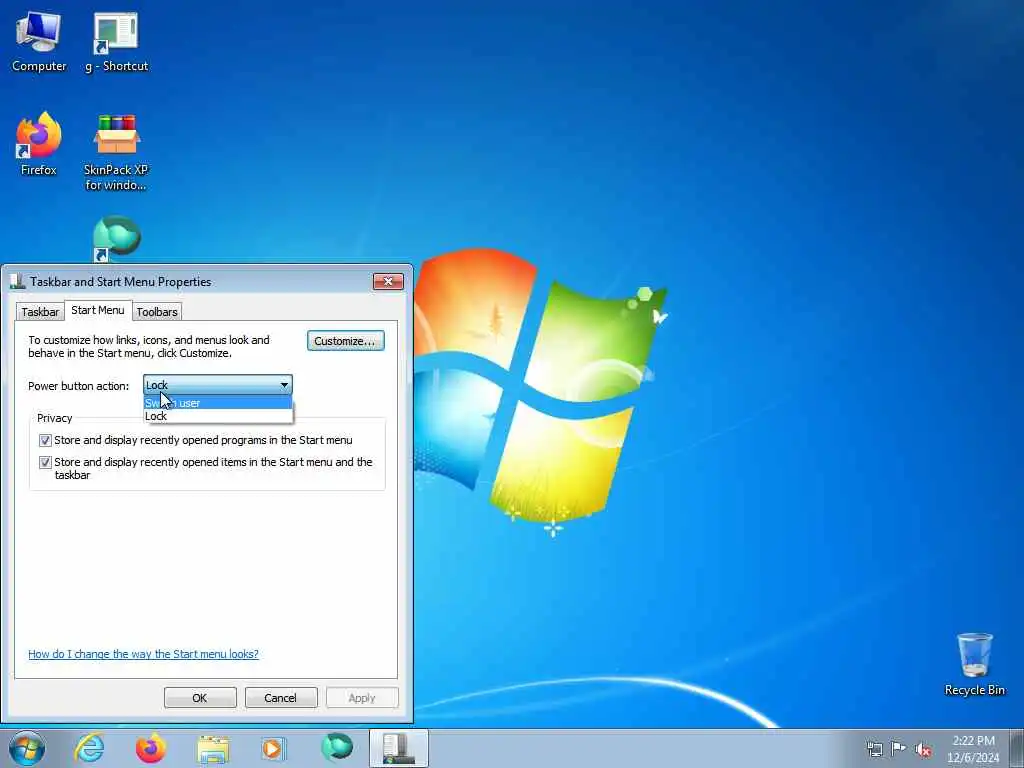This screenshot has width=1024, height=768.
Task: Select the teal sphere shortcut above the dialog
Action: 116,238
